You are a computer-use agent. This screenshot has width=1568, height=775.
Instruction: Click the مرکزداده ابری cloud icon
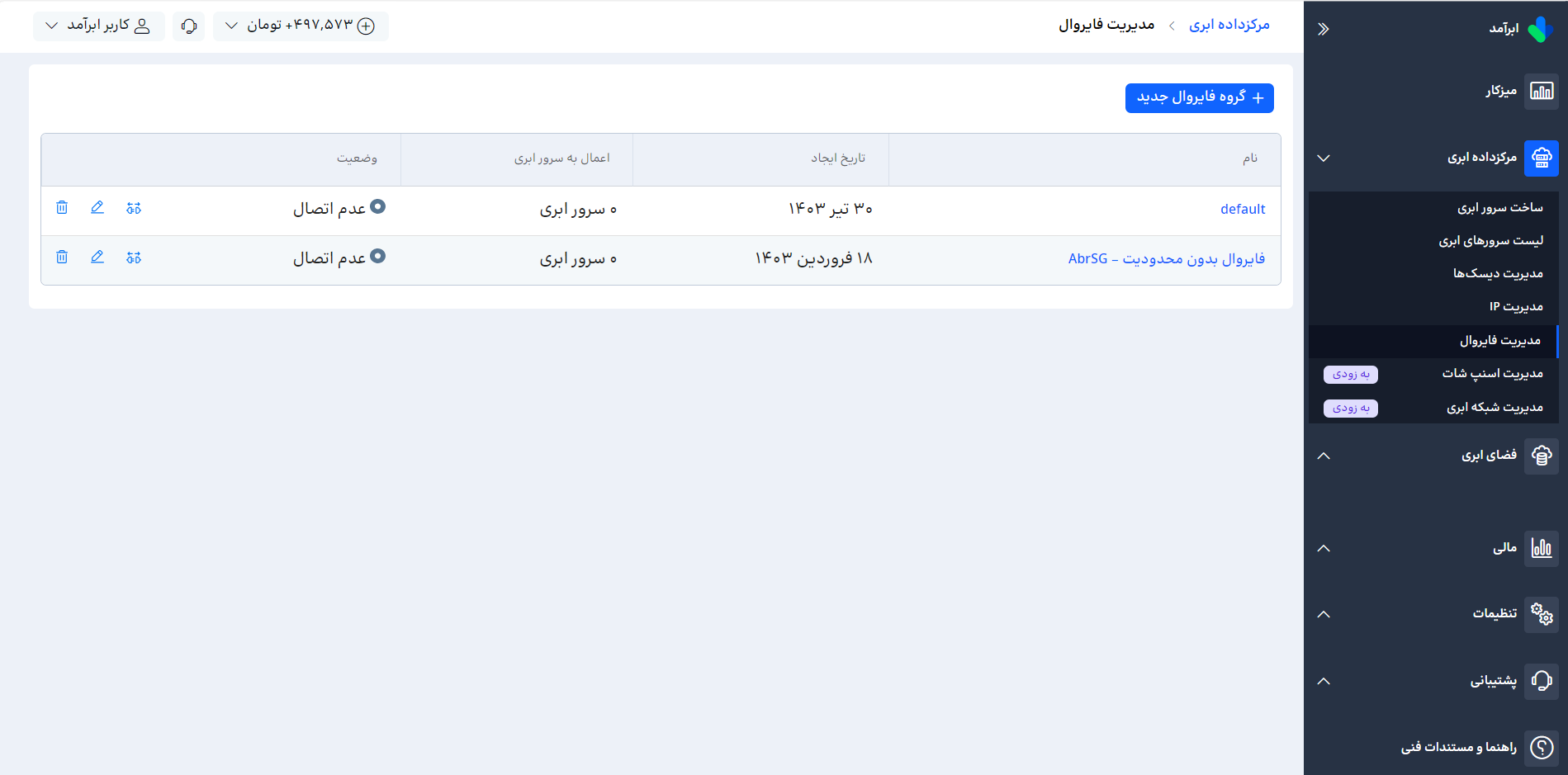pos(1542,158)
